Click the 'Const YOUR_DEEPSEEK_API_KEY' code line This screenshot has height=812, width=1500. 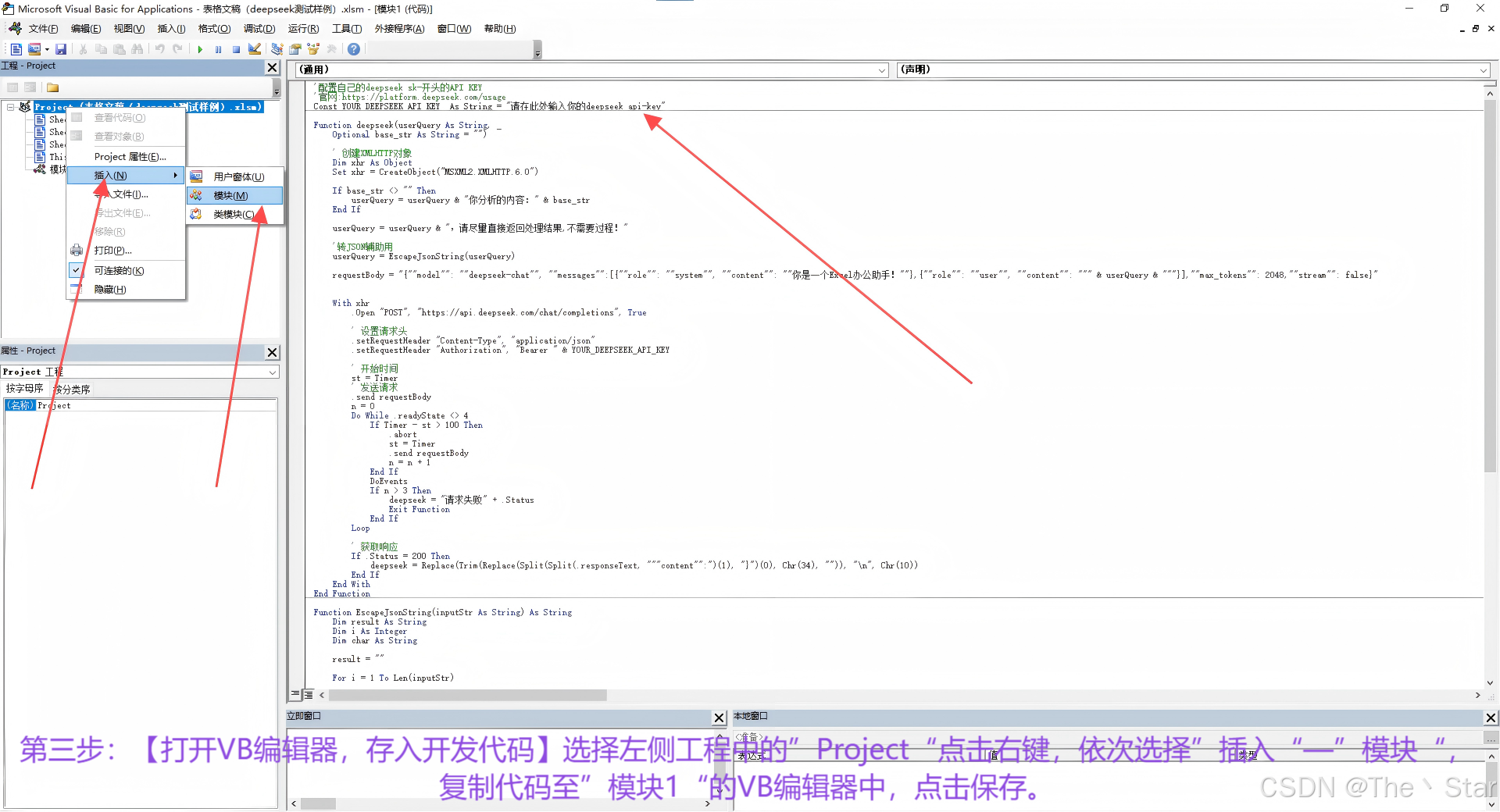click(x=489, y=106)
